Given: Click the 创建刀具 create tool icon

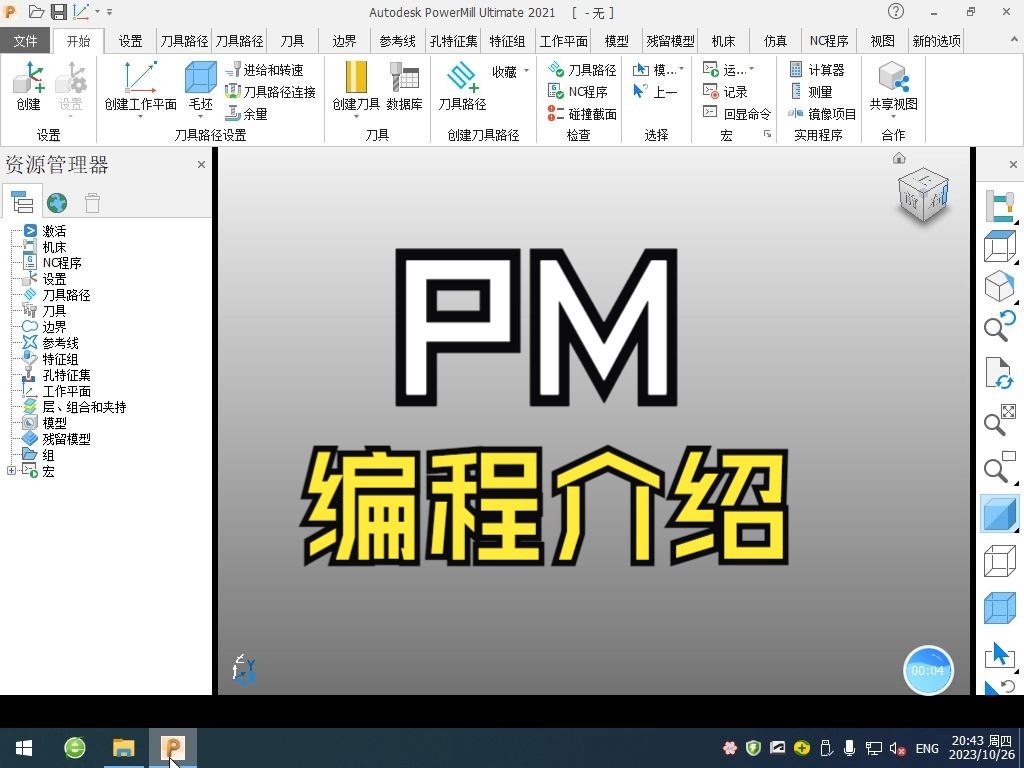Looking at the screenshot, I should 356,86.
